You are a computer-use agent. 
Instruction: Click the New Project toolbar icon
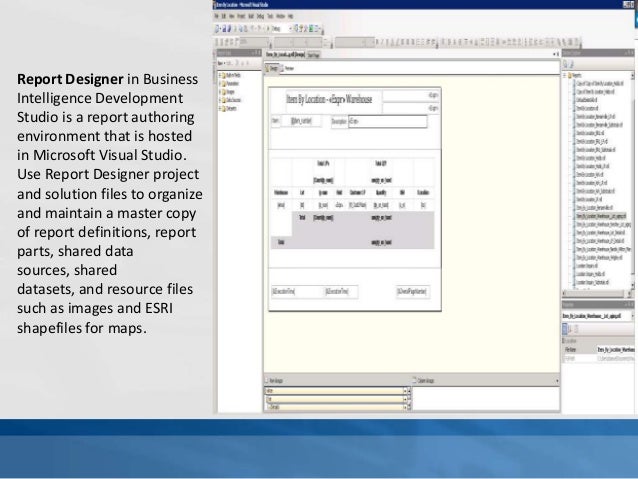click(x=217, y=28)
